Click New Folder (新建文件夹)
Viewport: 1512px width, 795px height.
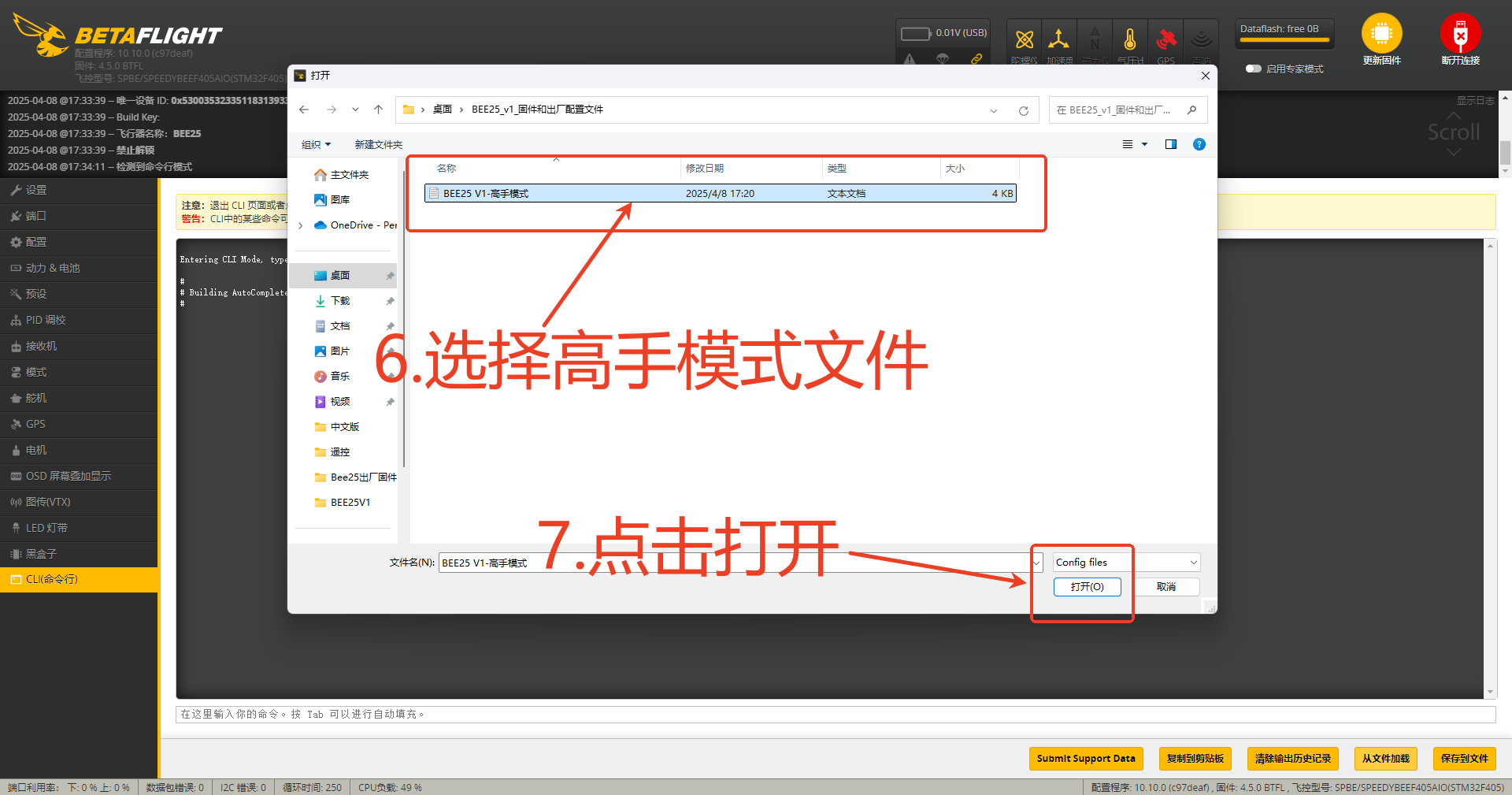378,144
